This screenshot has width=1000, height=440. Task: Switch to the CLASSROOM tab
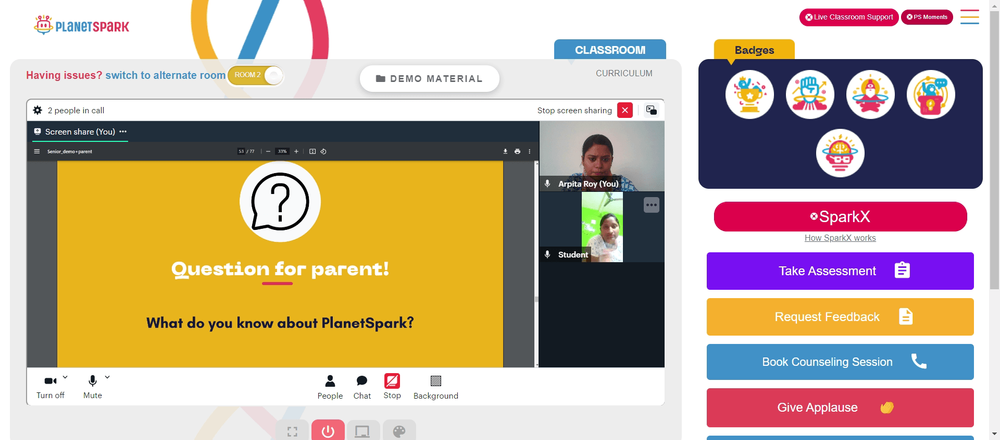pos(610,50)
